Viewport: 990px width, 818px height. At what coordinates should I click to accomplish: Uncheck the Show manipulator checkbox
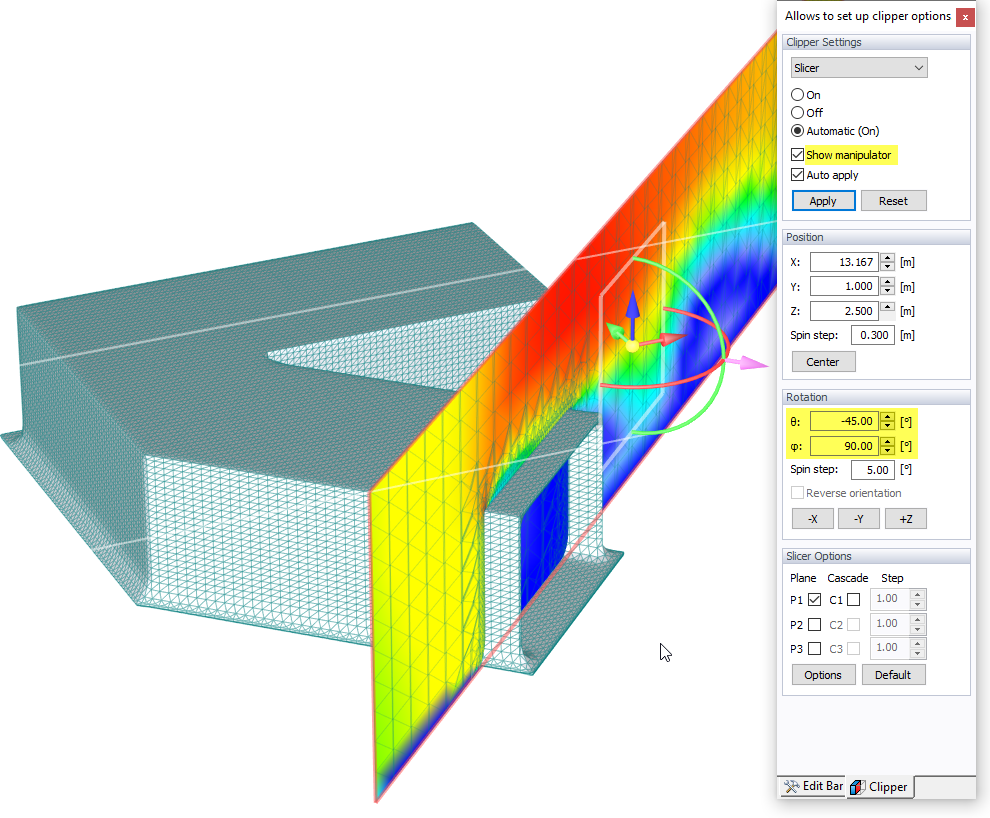(797, 155)
